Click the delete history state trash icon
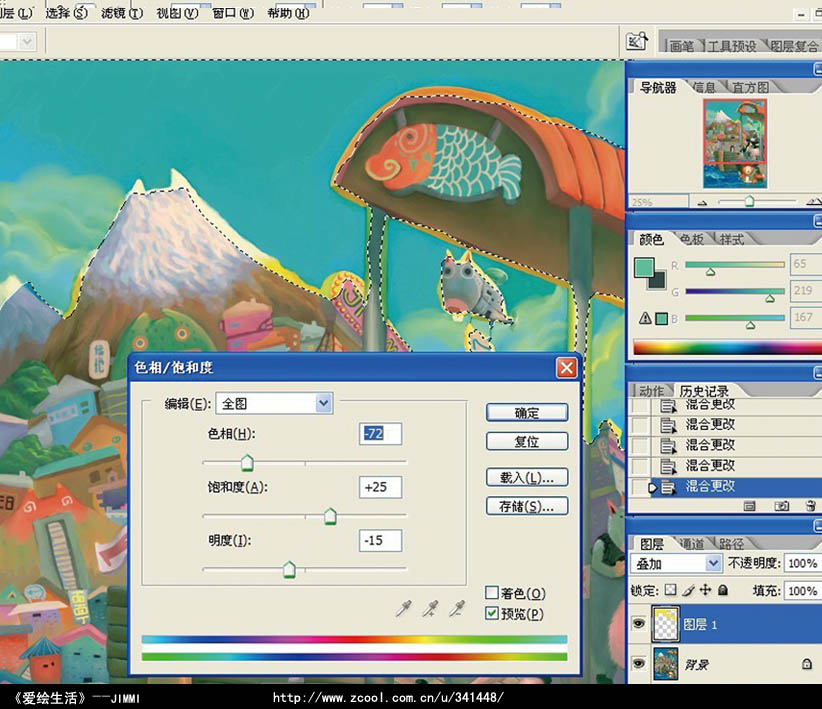 click(x=810, y=506)
